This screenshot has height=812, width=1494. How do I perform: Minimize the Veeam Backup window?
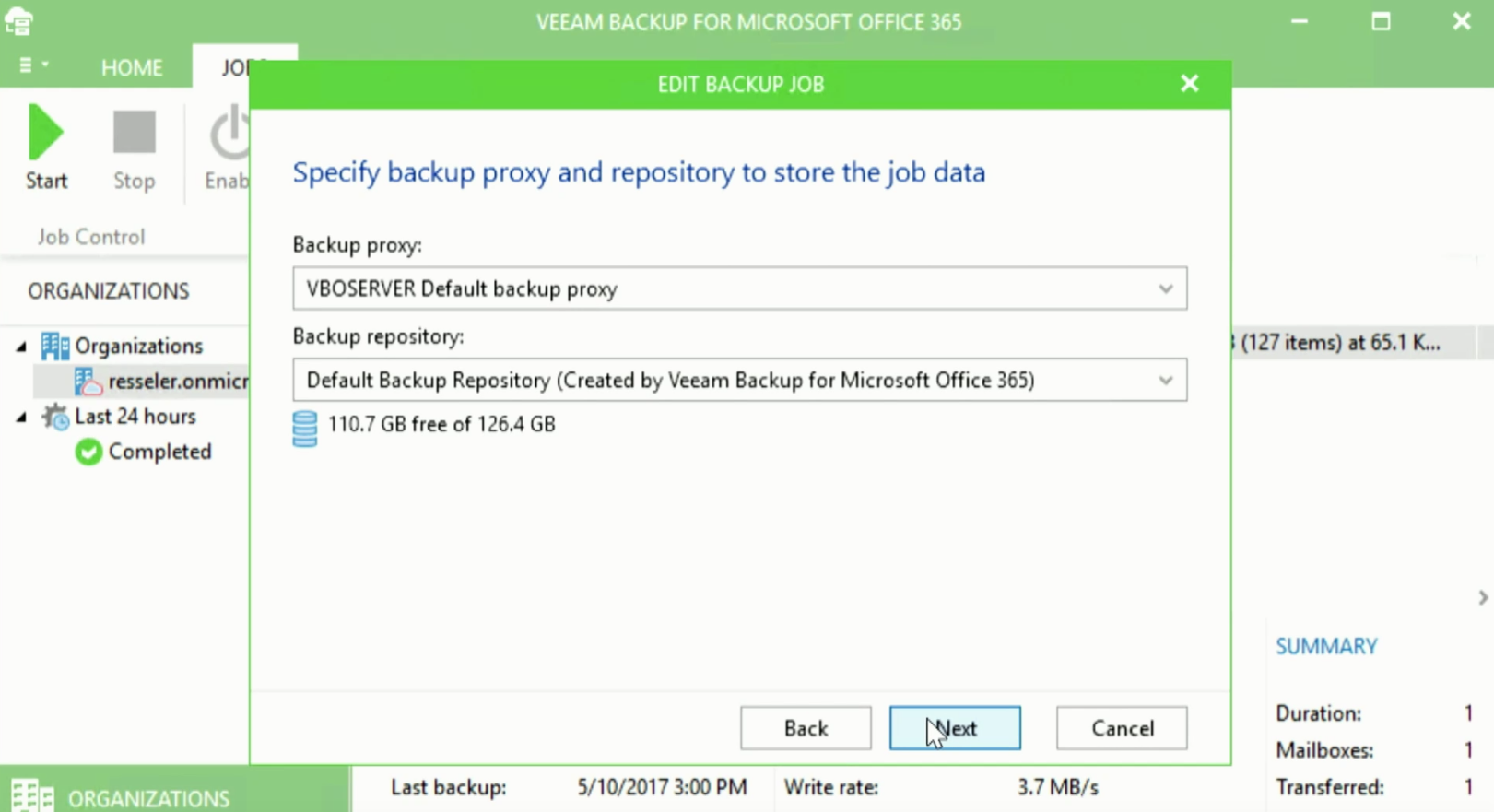pyautogui.click(x=1300, y=21)
